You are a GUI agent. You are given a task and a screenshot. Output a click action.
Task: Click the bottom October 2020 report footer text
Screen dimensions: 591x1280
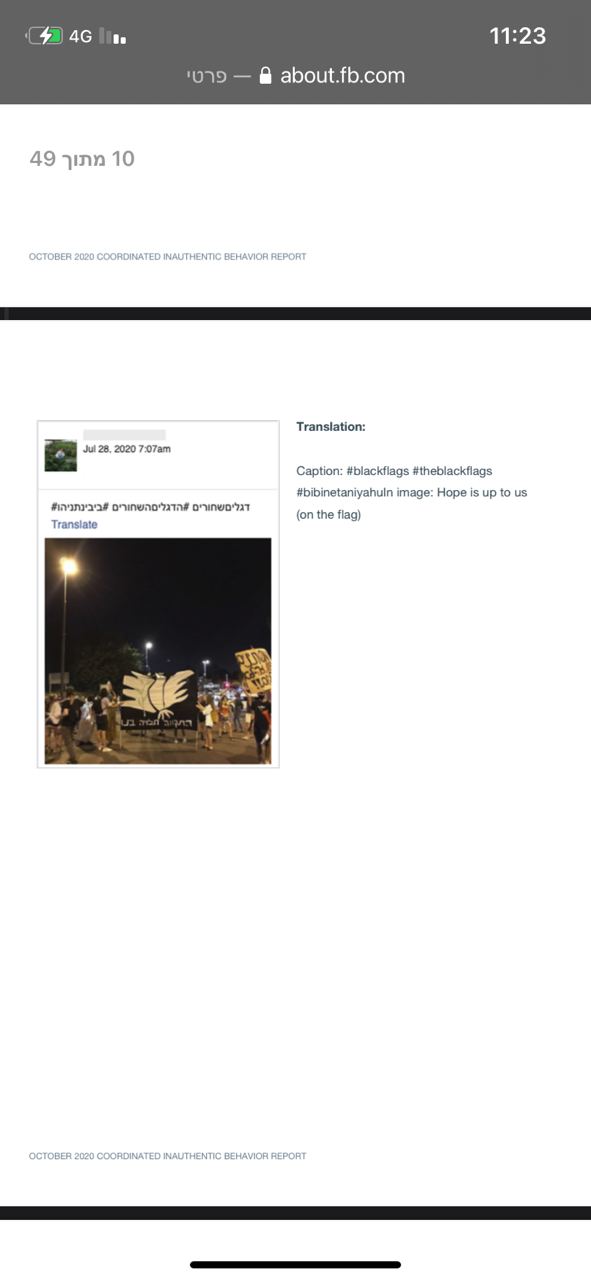[167, 1156]
